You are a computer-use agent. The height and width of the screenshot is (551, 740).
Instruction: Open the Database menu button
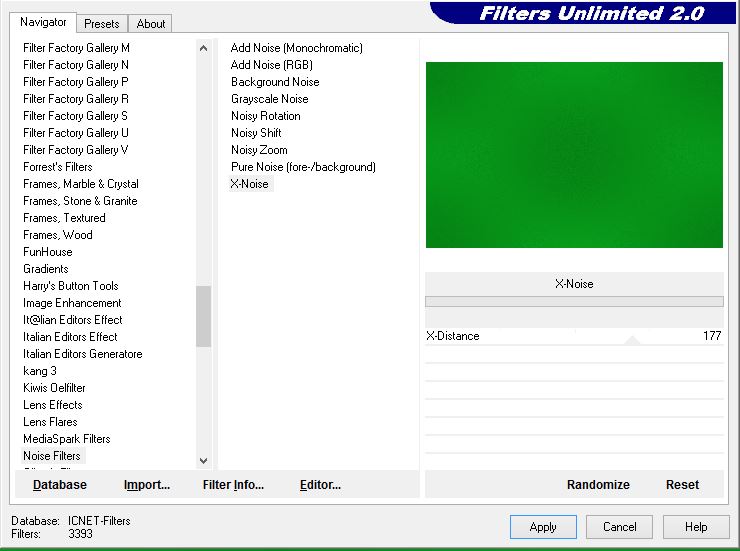pos(60,485)
